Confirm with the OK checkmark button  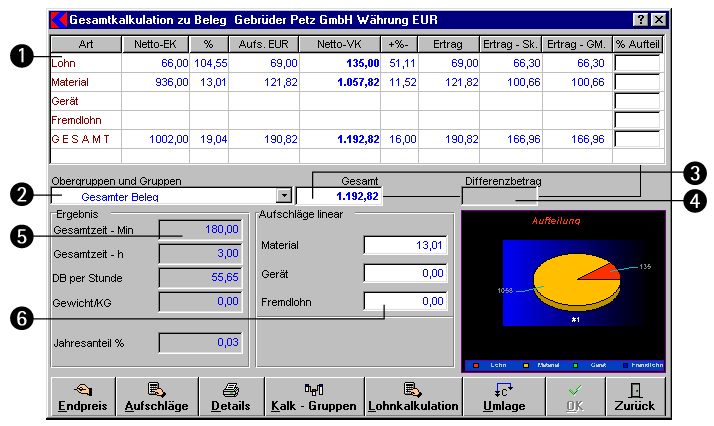[x=575, y=396]
